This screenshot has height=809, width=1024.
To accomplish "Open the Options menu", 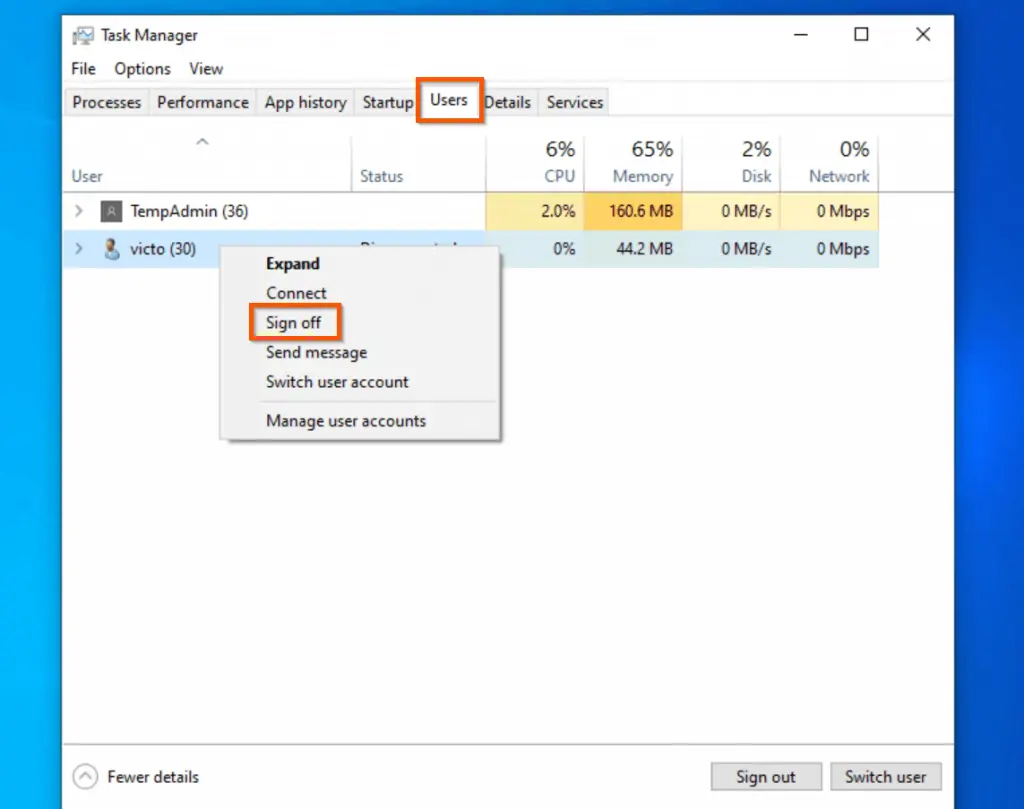I will [141, 68].
